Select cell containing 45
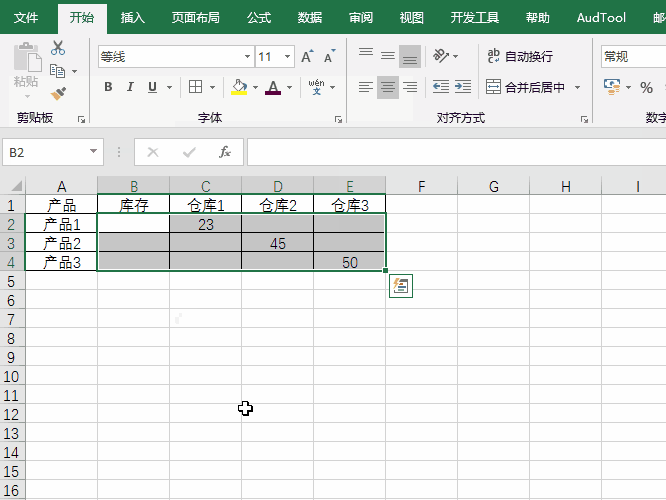This screenshot has height=500, width=666. pos(277,243)
